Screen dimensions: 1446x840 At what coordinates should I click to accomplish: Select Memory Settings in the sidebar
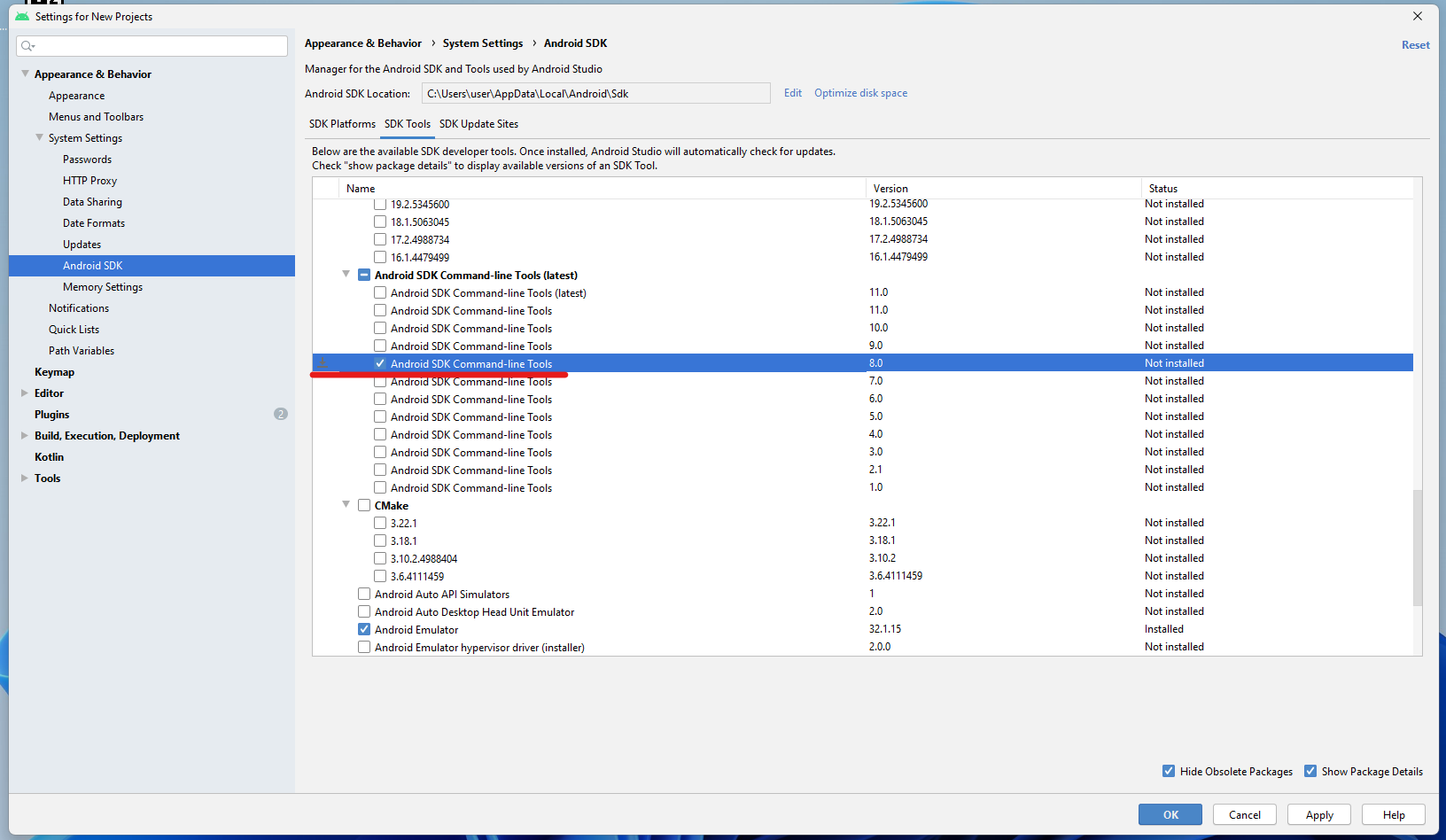(103, 287)
